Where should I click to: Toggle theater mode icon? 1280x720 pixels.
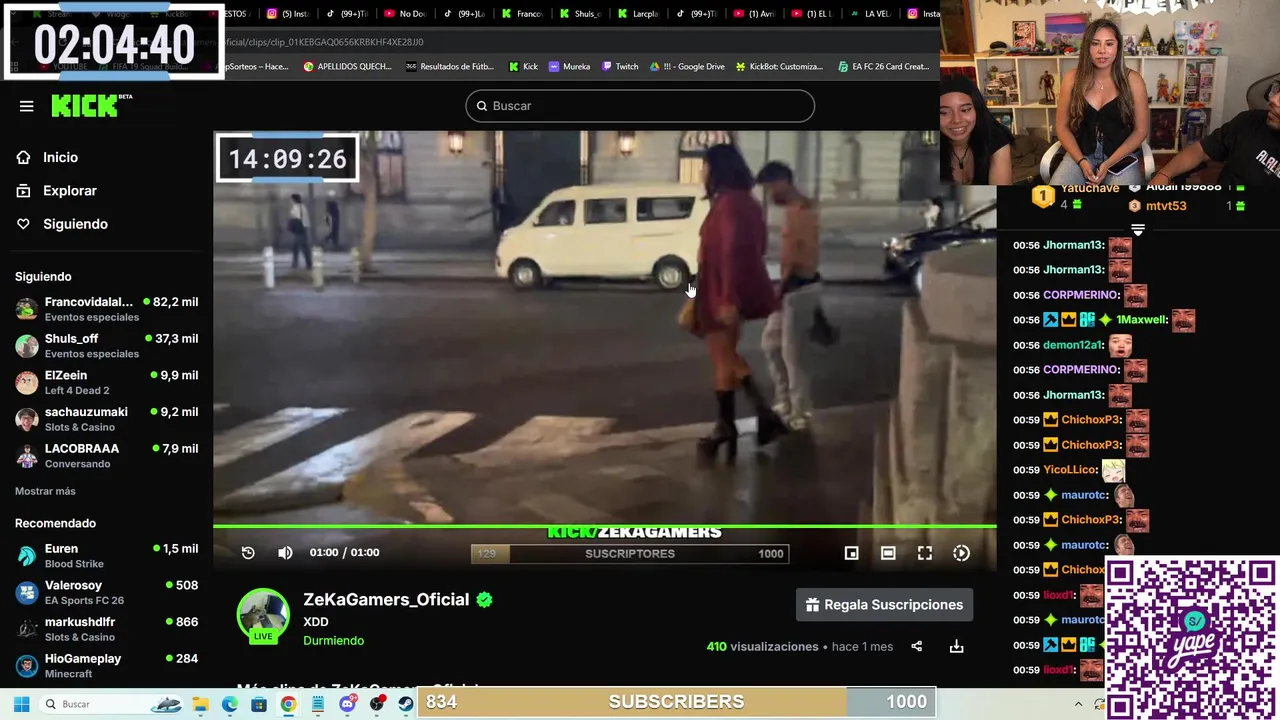tap(888, 553)
